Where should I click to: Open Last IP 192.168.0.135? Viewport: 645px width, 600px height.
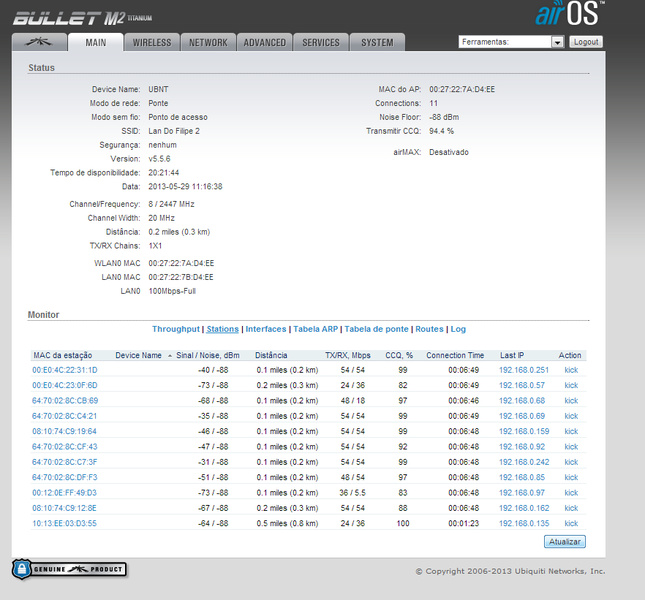pyautogui.click(x=524, y=524)
